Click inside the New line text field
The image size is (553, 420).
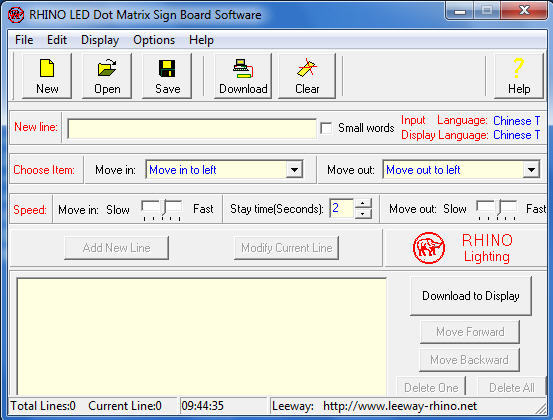[192, 128]
